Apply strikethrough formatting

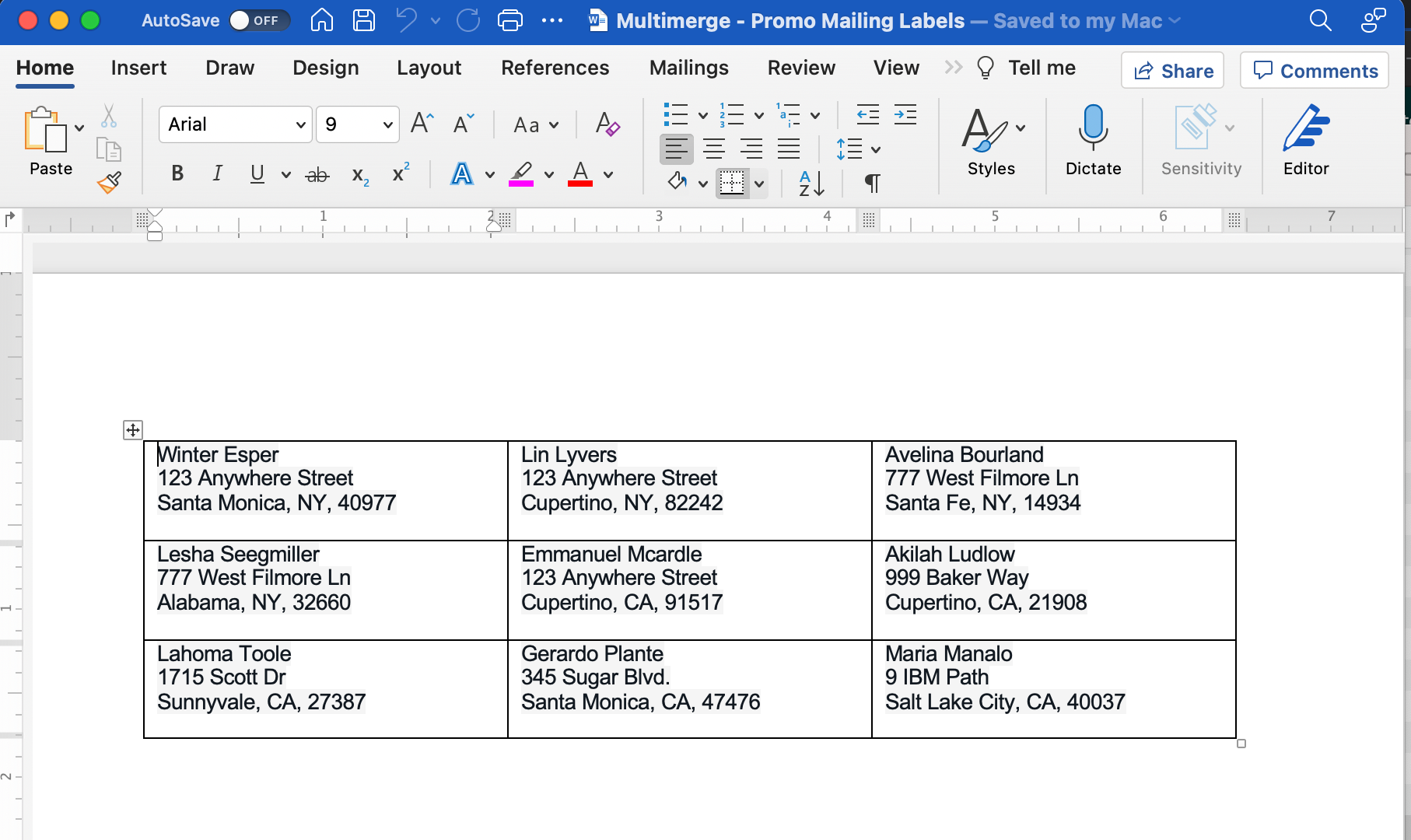315,174
